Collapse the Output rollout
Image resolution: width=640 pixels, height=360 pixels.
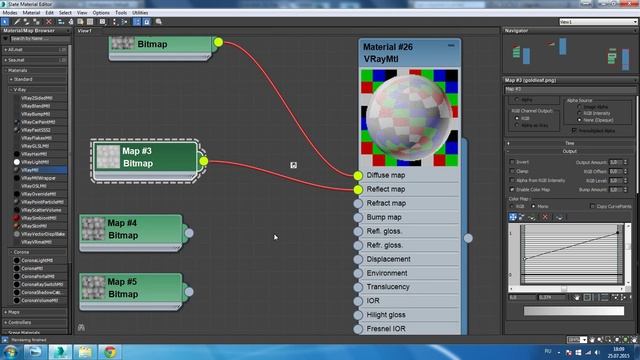pos(570,151)
